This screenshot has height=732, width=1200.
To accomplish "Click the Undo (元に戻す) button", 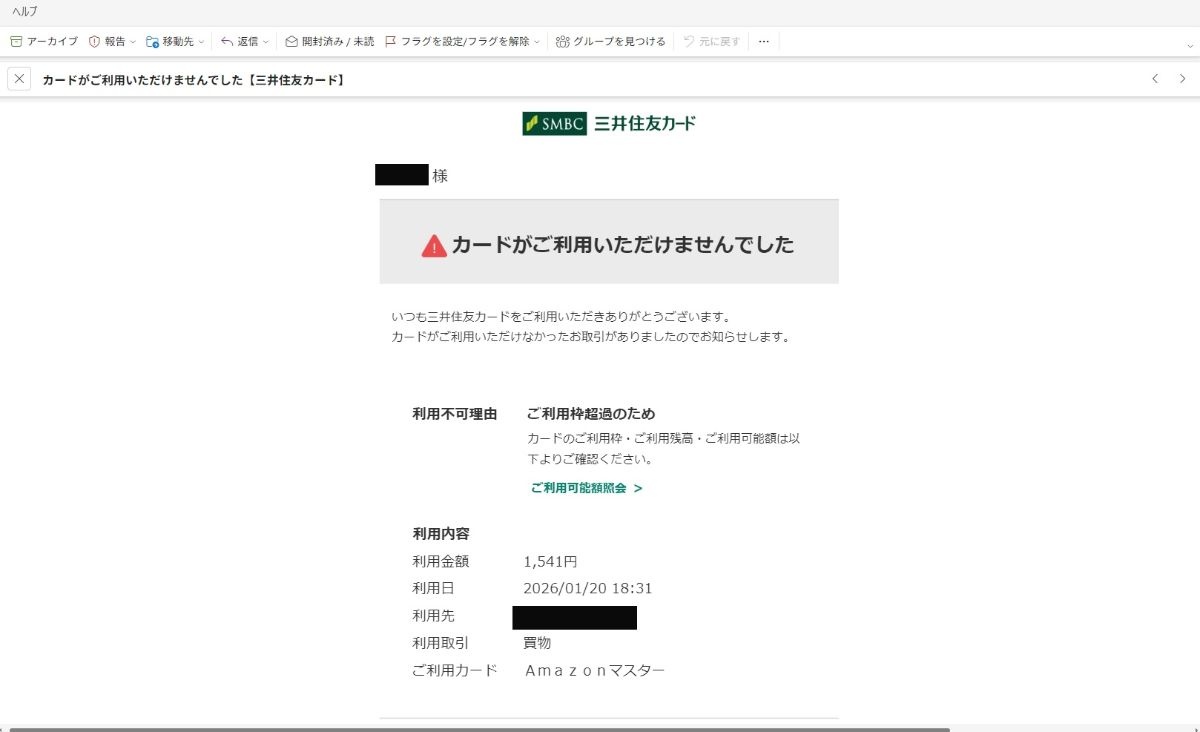I will pos(712,42).
